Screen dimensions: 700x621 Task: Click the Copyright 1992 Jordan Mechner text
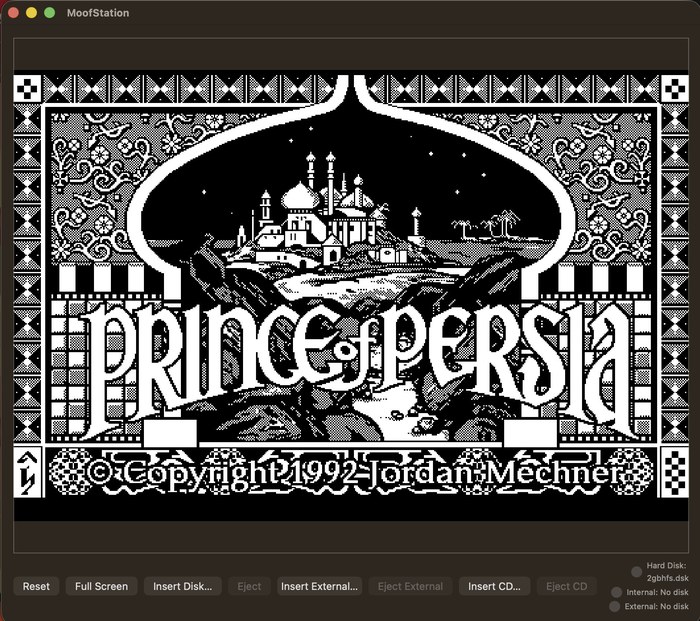(355, 473)
